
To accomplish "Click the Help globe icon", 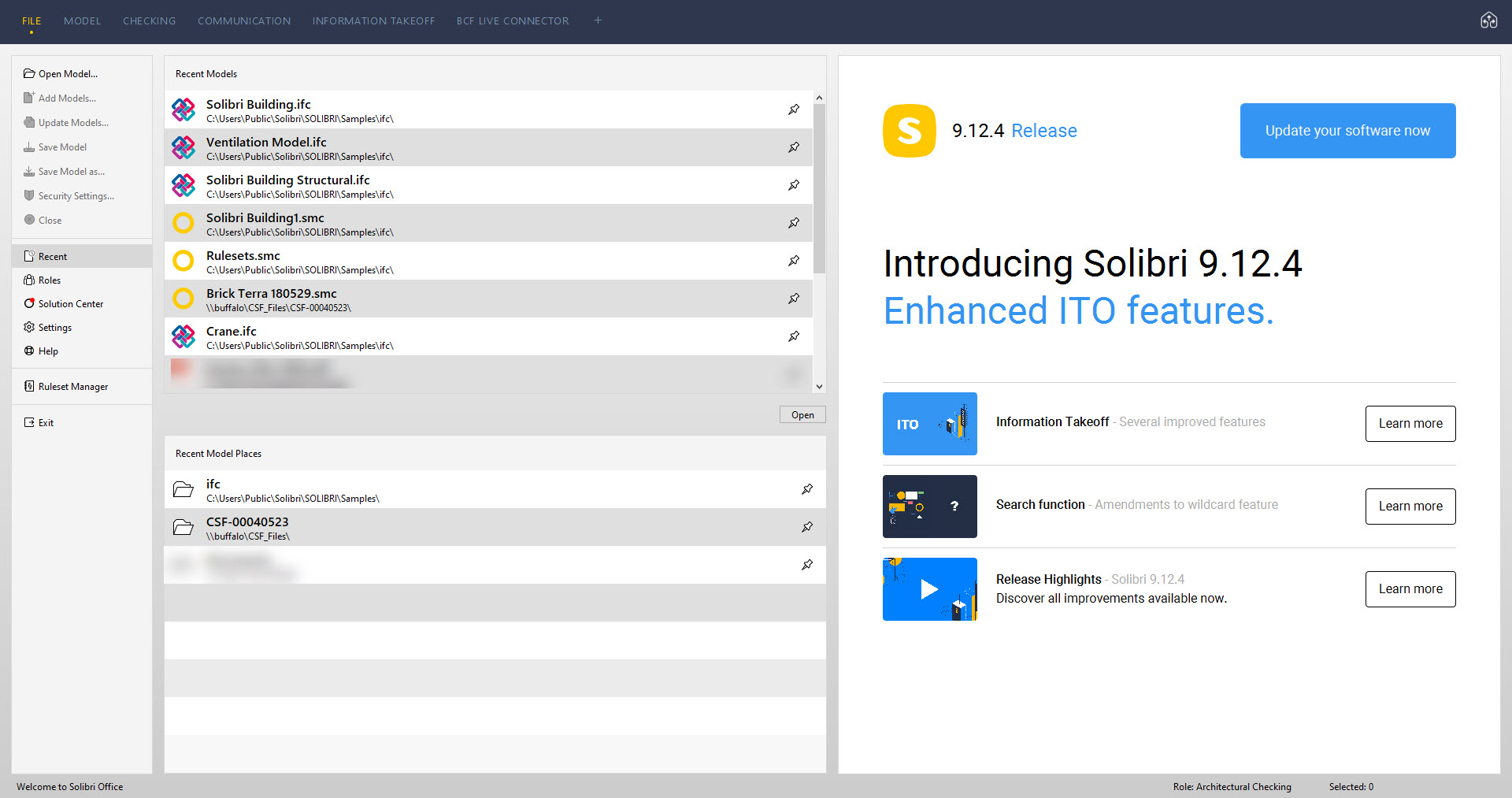I will click(29, 351).
